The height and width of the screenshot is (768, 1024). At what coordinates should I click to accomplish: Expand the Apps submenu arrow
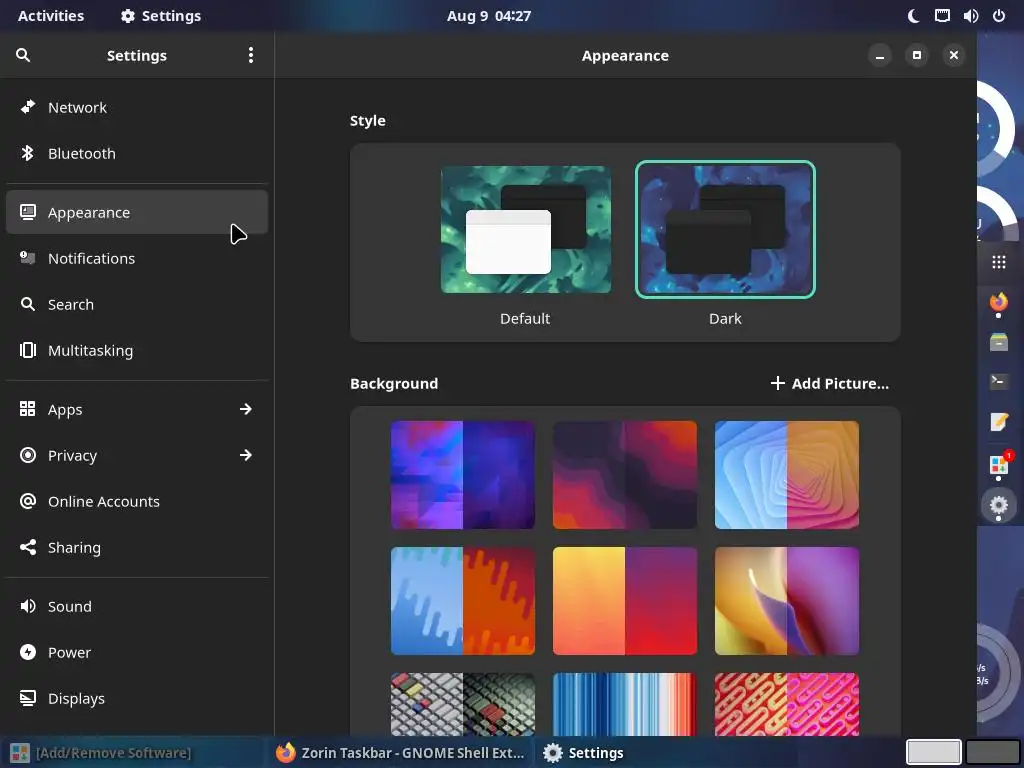[246, 409]
